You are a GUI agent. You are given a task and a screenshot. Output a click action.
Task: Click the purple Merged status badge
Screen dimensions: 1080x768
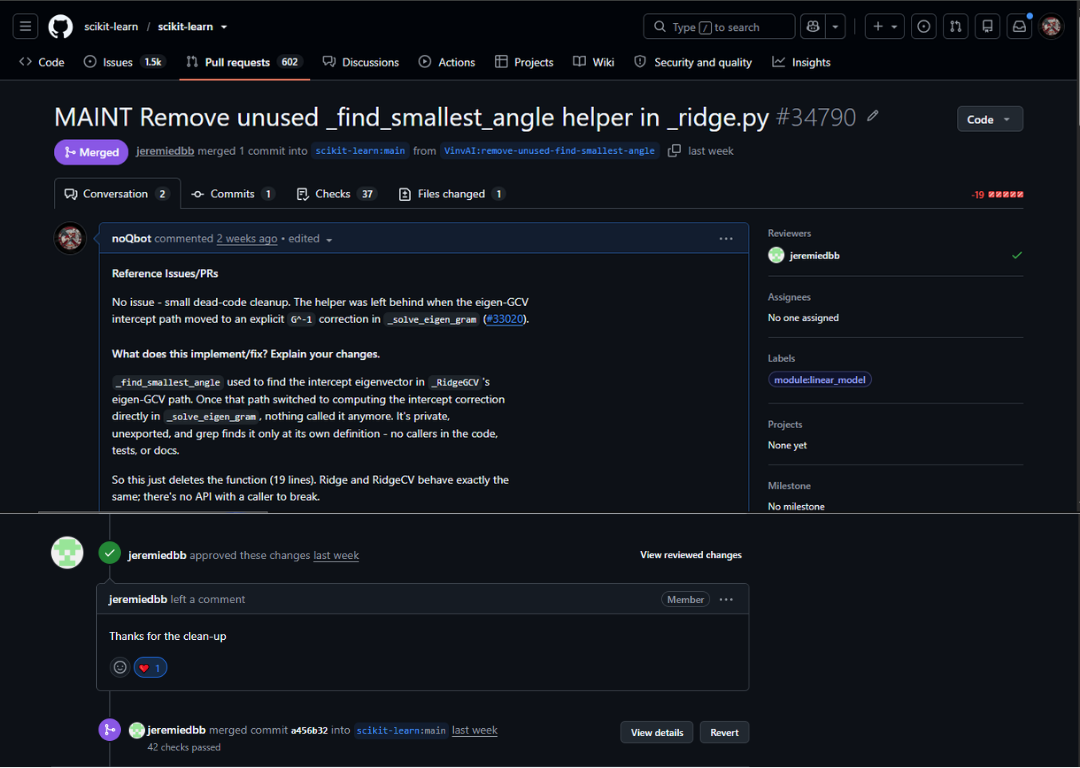point(91,152)
